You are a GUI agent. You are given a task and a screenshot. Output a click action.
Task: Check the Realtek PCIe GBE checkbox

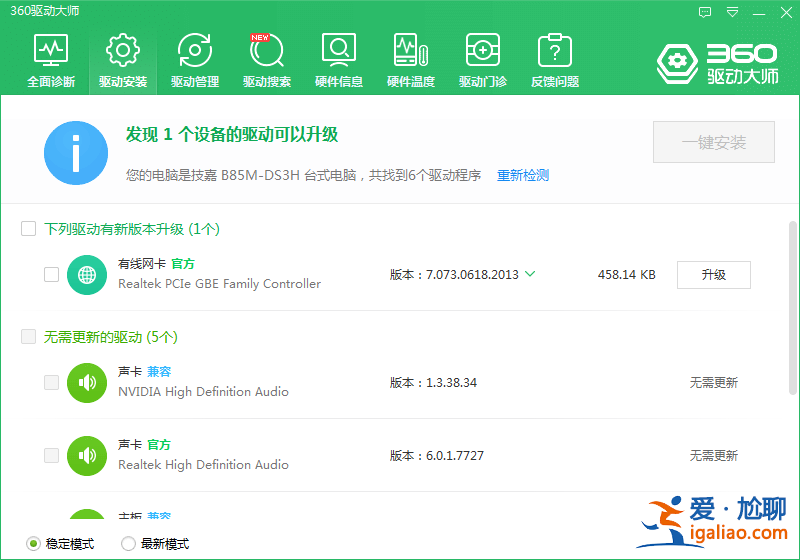(52, 274)
